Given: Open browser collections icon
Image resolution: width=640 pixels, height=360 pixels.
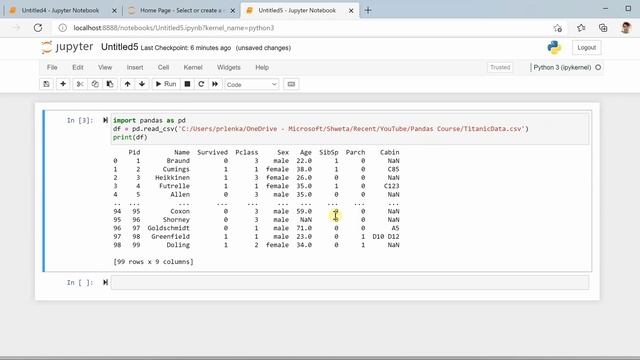Looking at the screenshot, I should 603,28.
